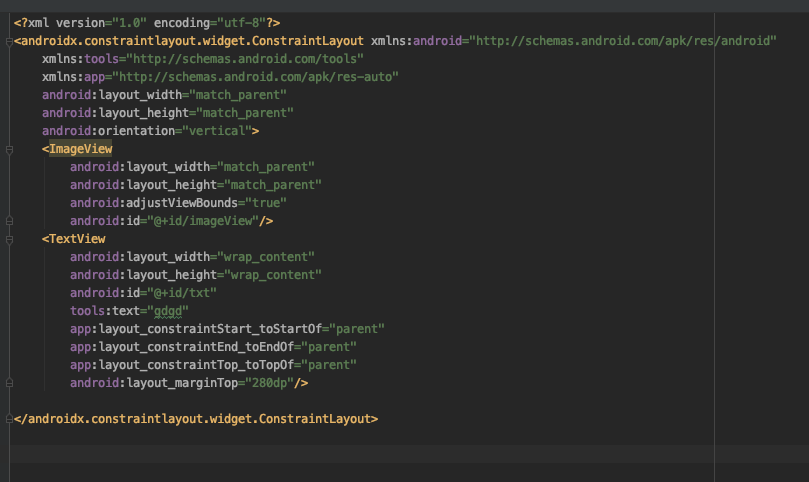Viewport: 809px width, 482px height.
Task: Click the highlighted ImageView tag name
Action: pyautogui.click(x=80, y=149)
